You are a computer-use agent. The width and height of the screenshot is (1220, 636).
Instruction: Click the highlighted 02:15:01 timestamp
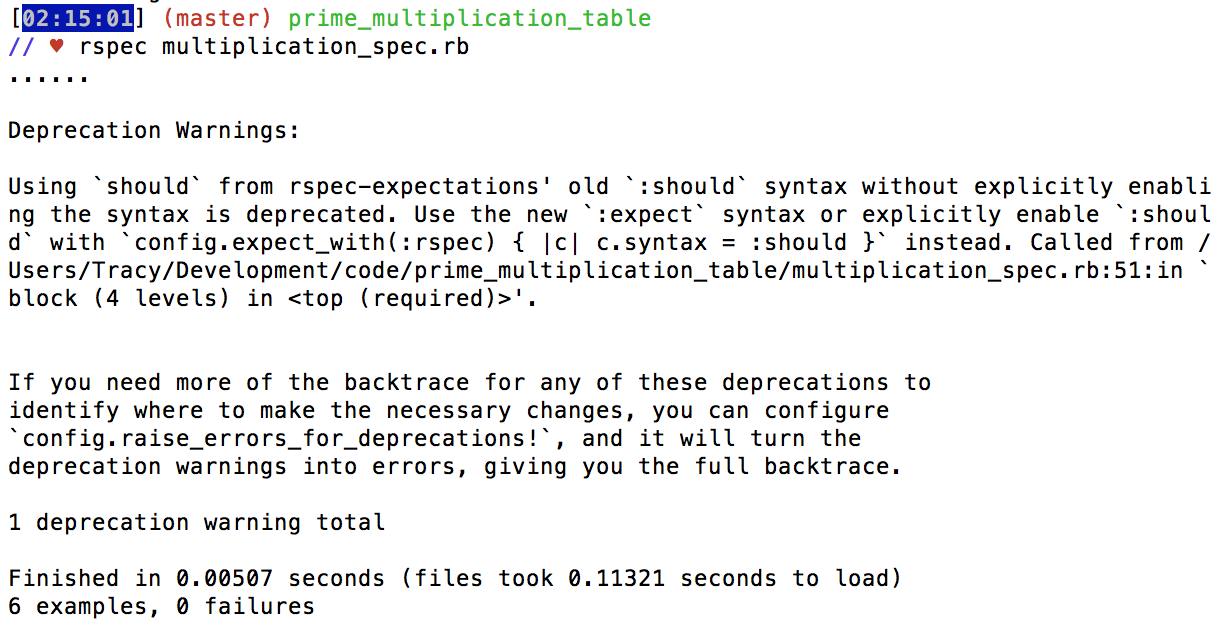click(x=77, y=19)
